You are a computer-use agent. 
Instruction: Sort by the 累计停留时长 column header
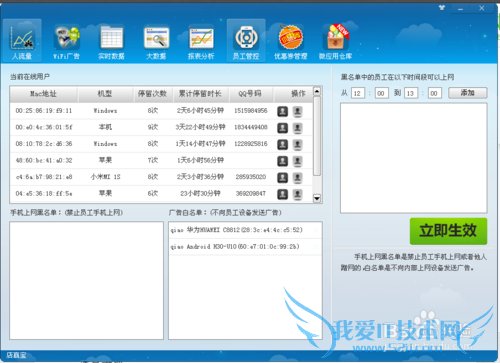click(200, 94)
